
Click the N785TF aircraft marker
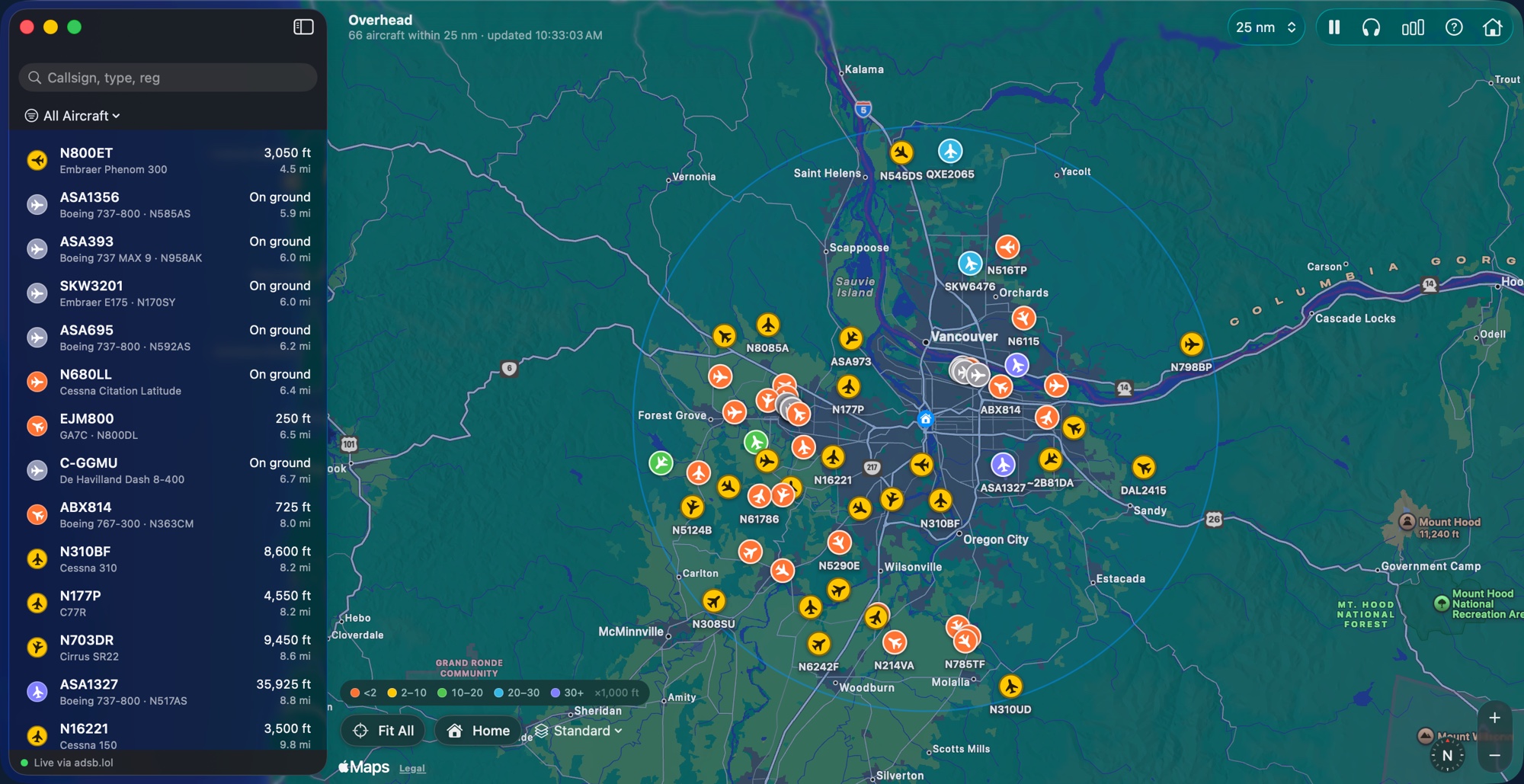[x=965, y=640]
